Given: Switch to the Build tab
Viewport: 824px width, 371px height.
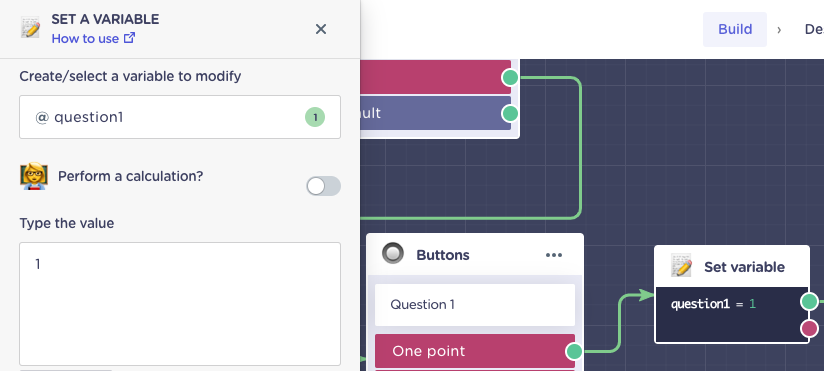Looking at the screenshot, I should [x=735, y=29].
